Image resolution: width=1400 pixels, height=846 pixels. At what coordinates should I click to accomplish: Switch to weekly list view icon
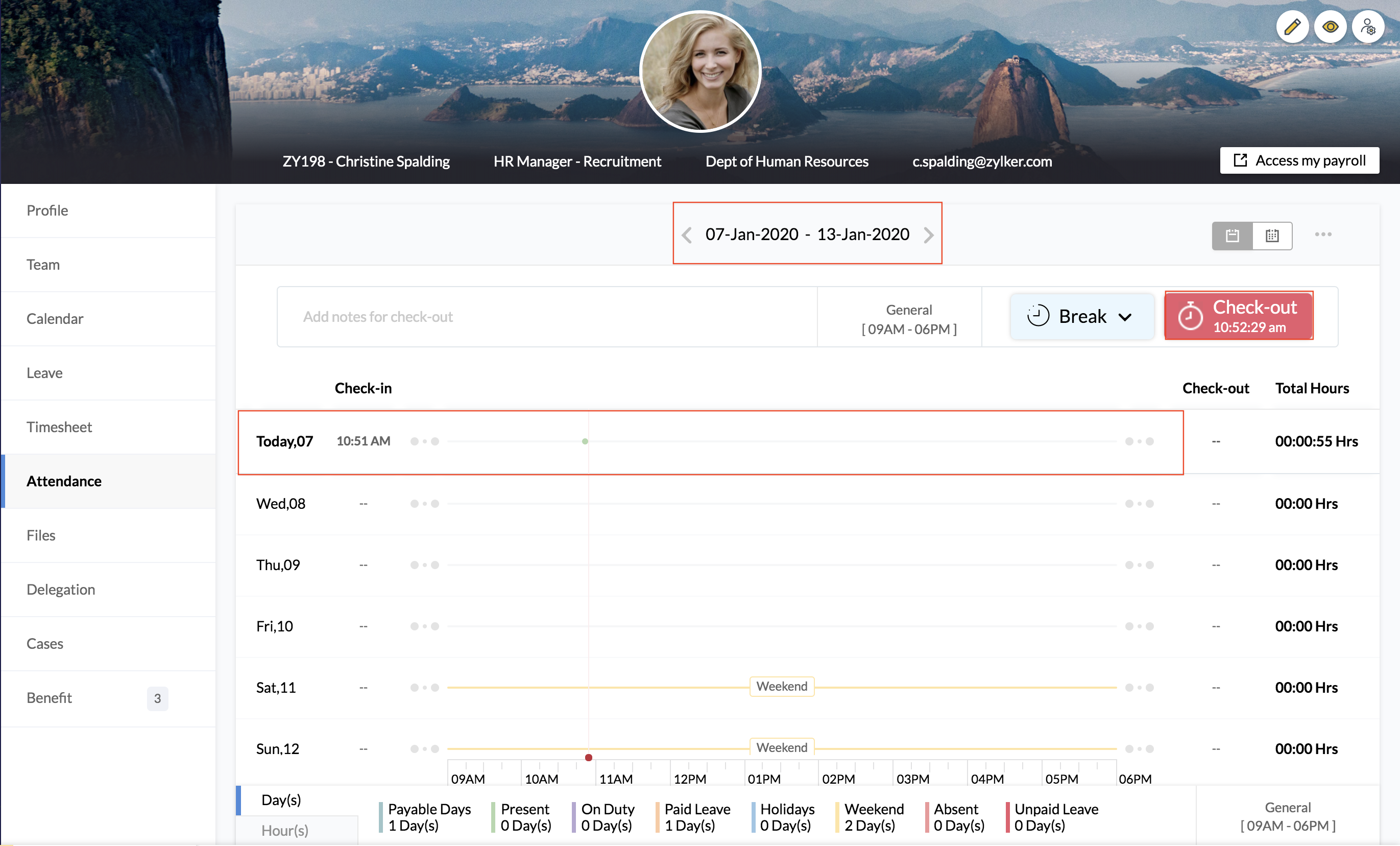pyautogui.click(x=1232, y=236)
